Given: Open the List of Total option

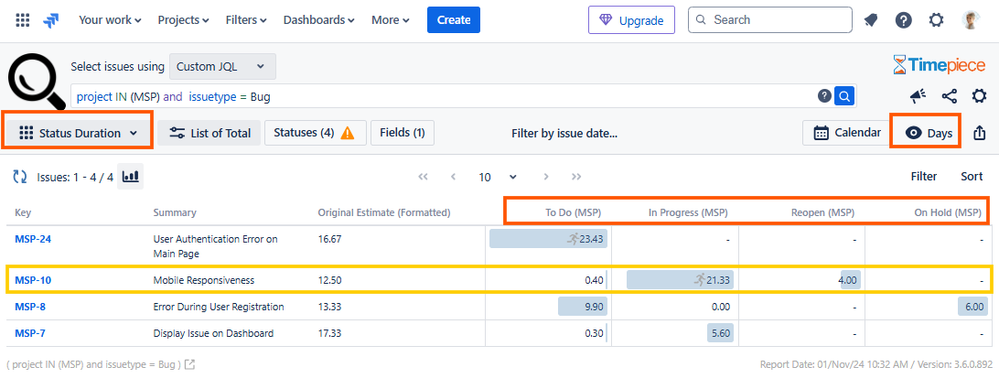Looking at the screenshot, I should coord(209,133).
